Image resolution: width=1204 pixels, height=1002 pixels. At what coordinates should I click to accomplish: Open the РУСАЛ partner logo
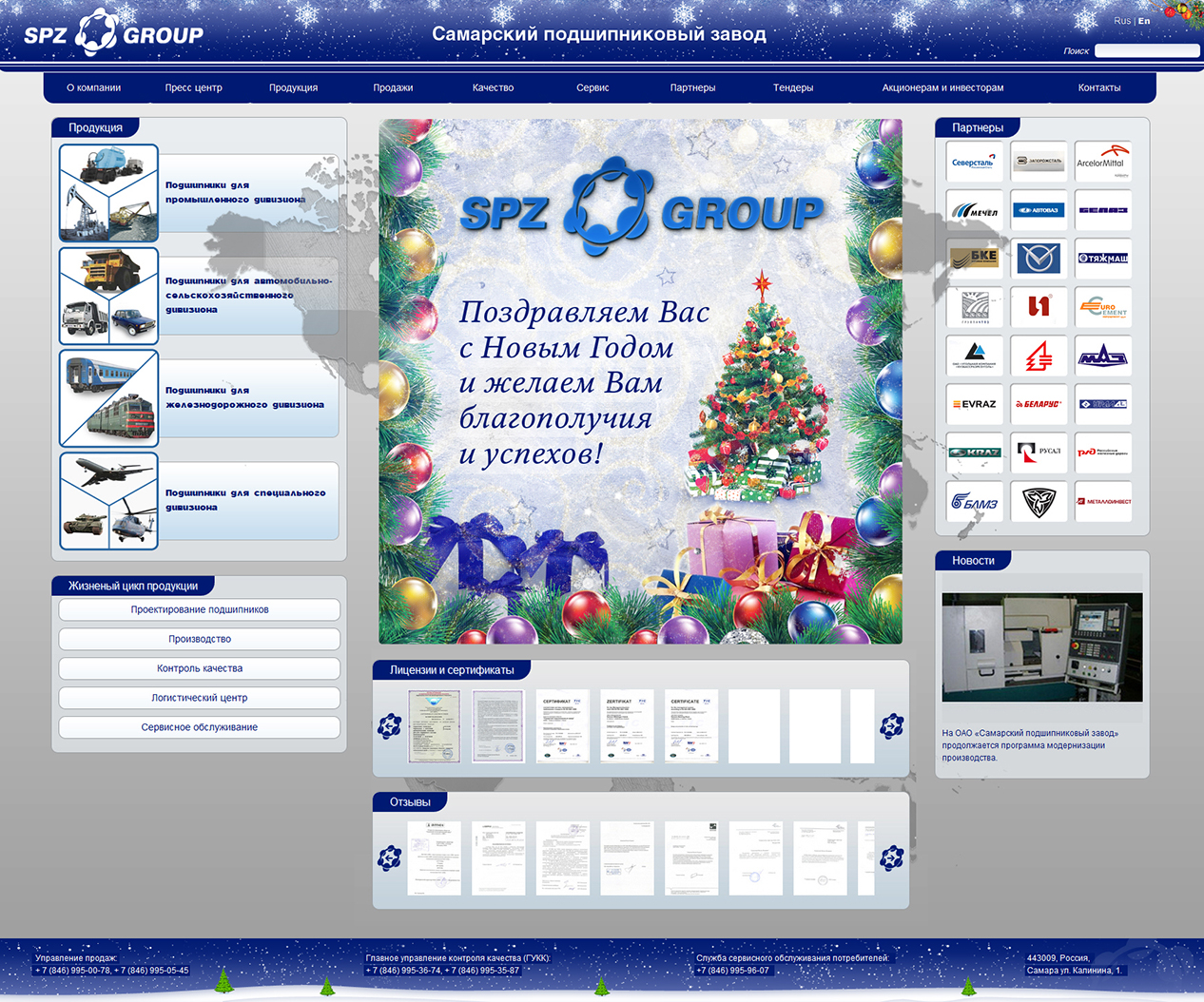[x=1039, y=453]
